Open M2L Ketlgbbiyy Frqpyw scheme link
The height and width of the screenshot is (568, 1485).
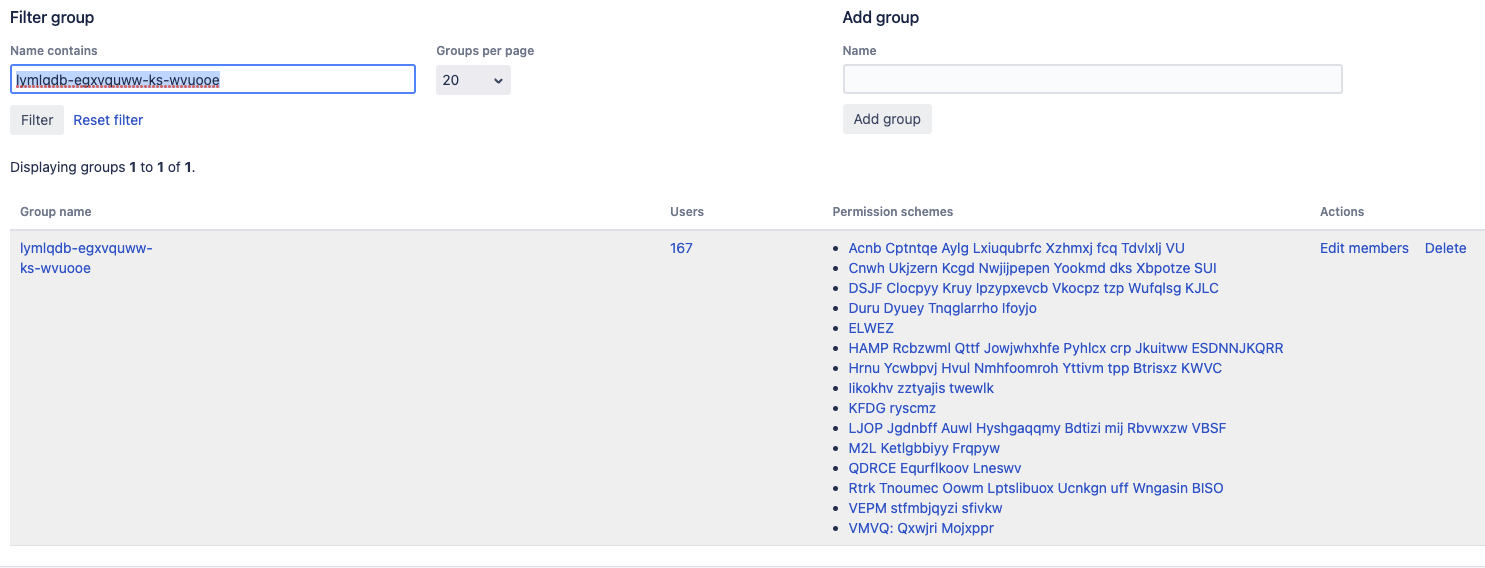click(x=924, y=448)
